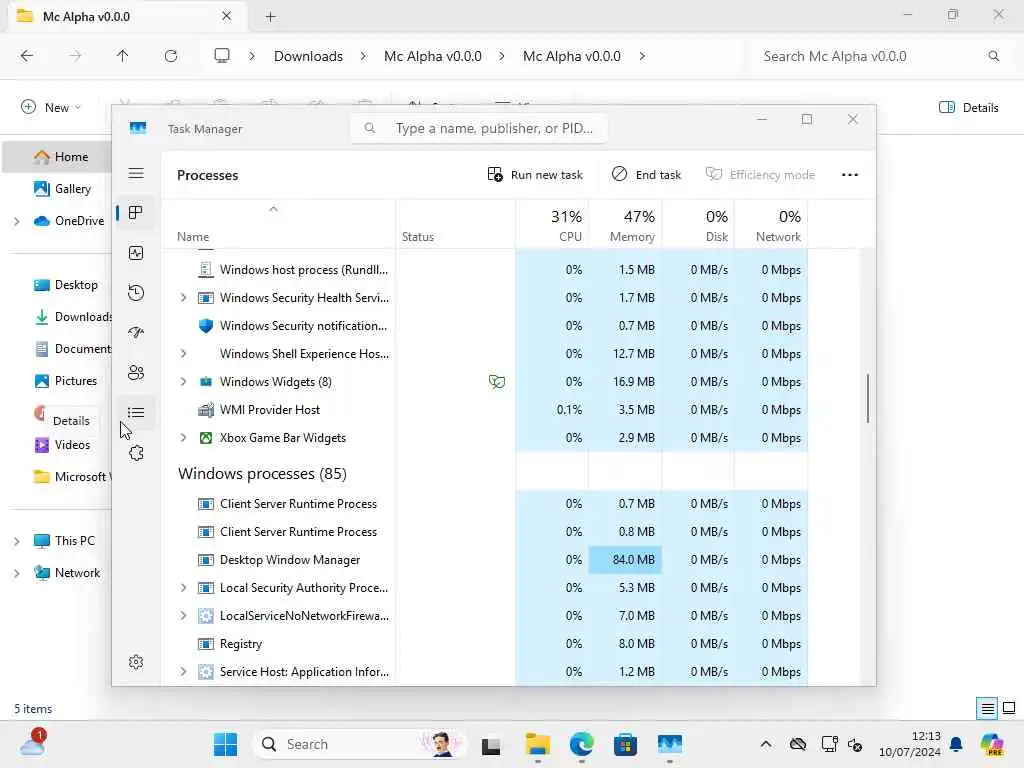Sort processes by Memory column

pyautogui.click(x=626, y=224)
